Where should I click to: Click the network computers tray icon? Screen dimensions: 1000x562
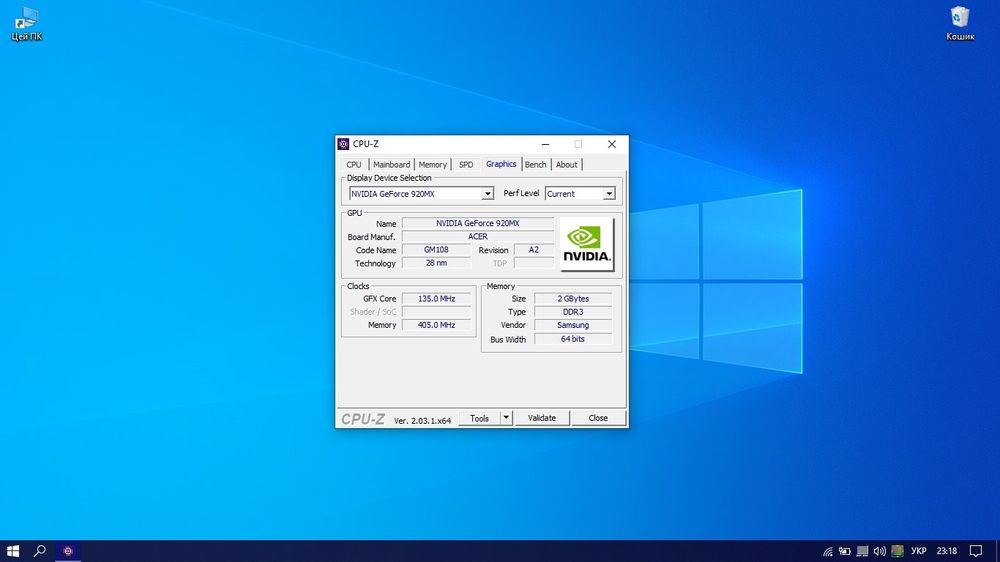coord(862,551)
